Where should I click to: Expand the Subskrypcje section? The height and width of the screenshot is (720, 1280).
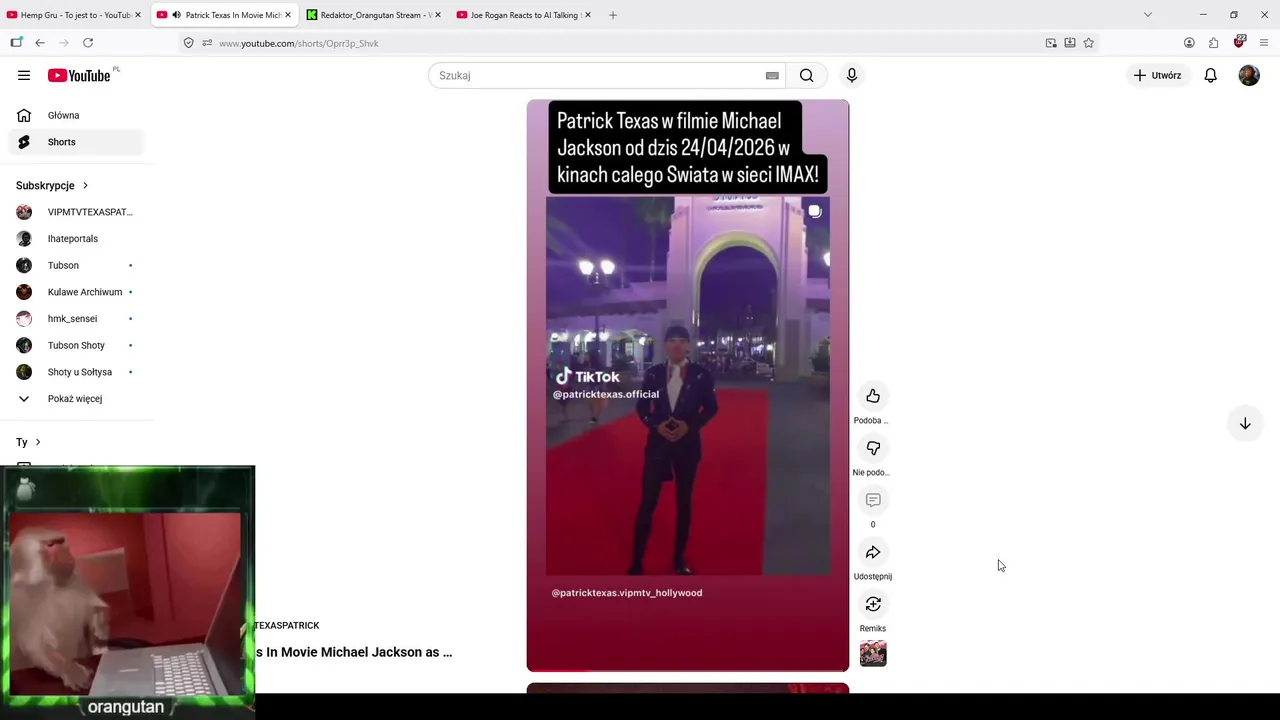[x=52, y=186]
